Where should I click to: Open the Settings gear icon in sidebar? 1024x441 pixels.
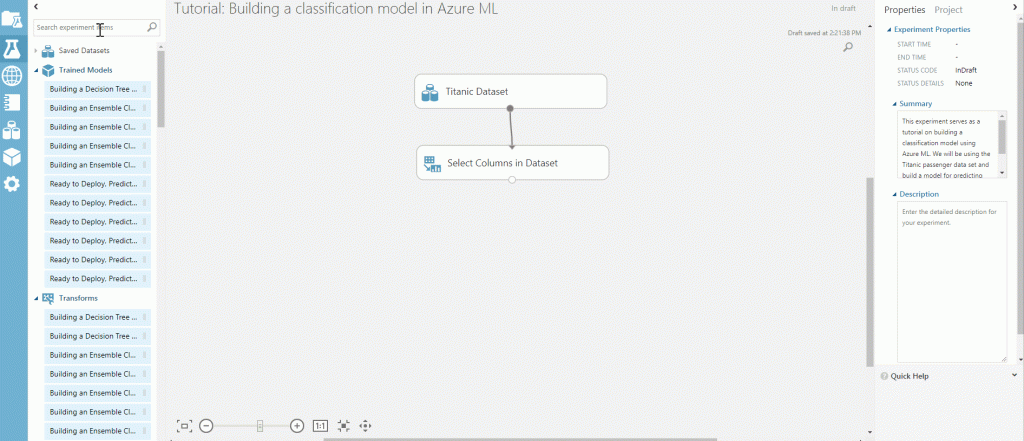[12, 184]
